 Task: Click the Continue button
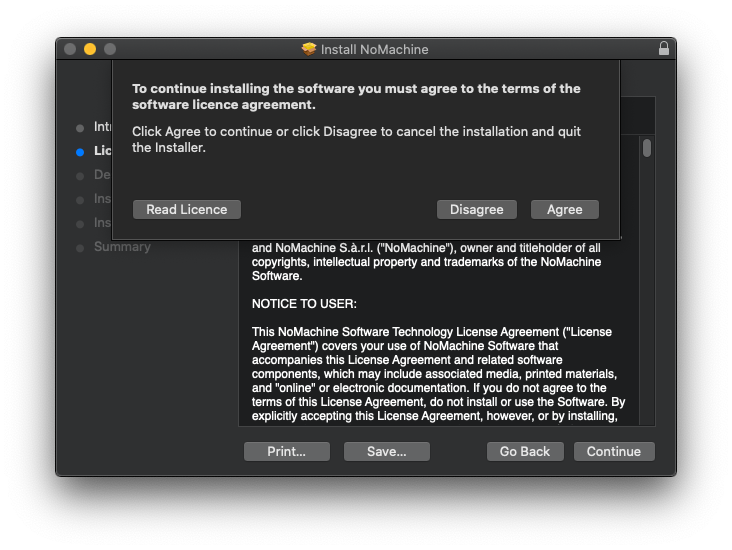tap(614, 451)
